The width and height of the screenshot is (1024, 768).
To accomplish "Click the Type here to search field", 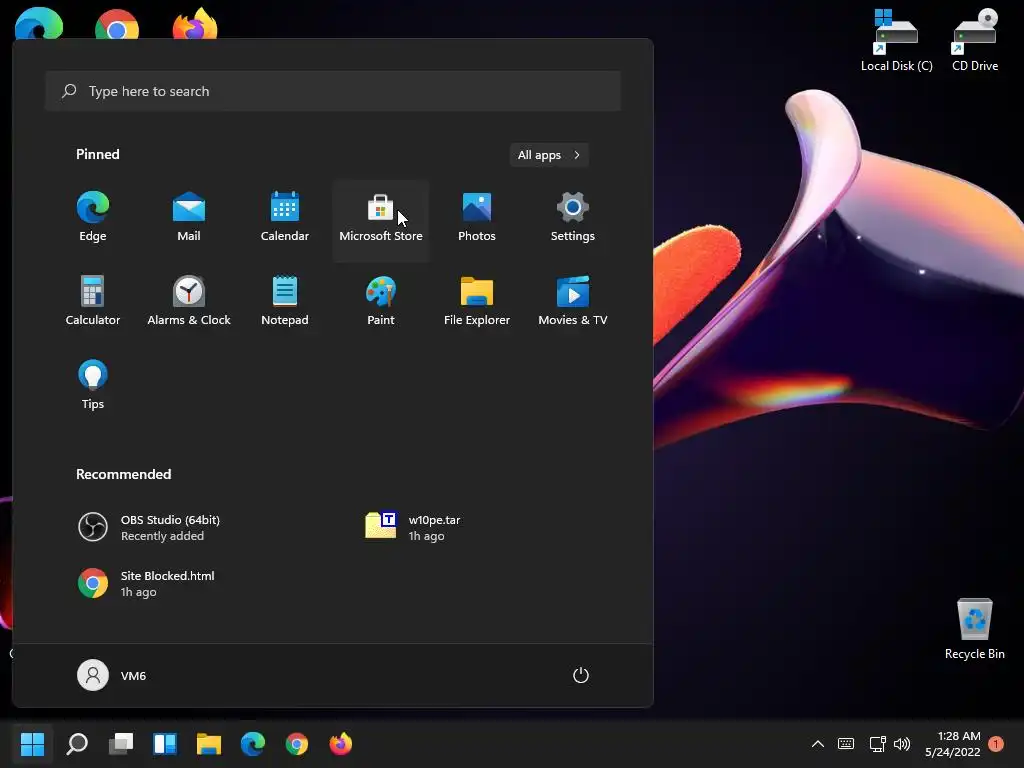I will 333,91.
